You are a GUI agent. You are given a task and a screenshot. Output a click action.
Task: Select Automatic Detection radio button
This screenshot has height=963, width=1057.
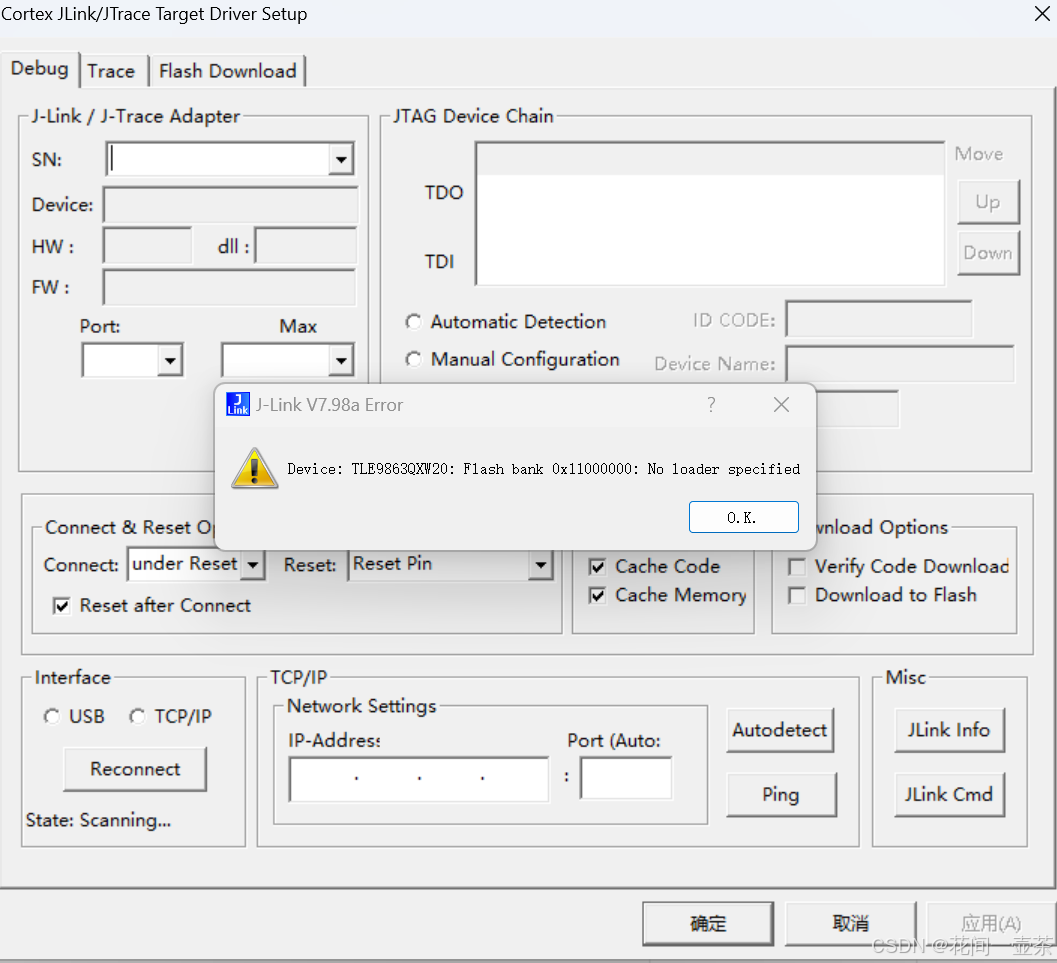point(413,322)
